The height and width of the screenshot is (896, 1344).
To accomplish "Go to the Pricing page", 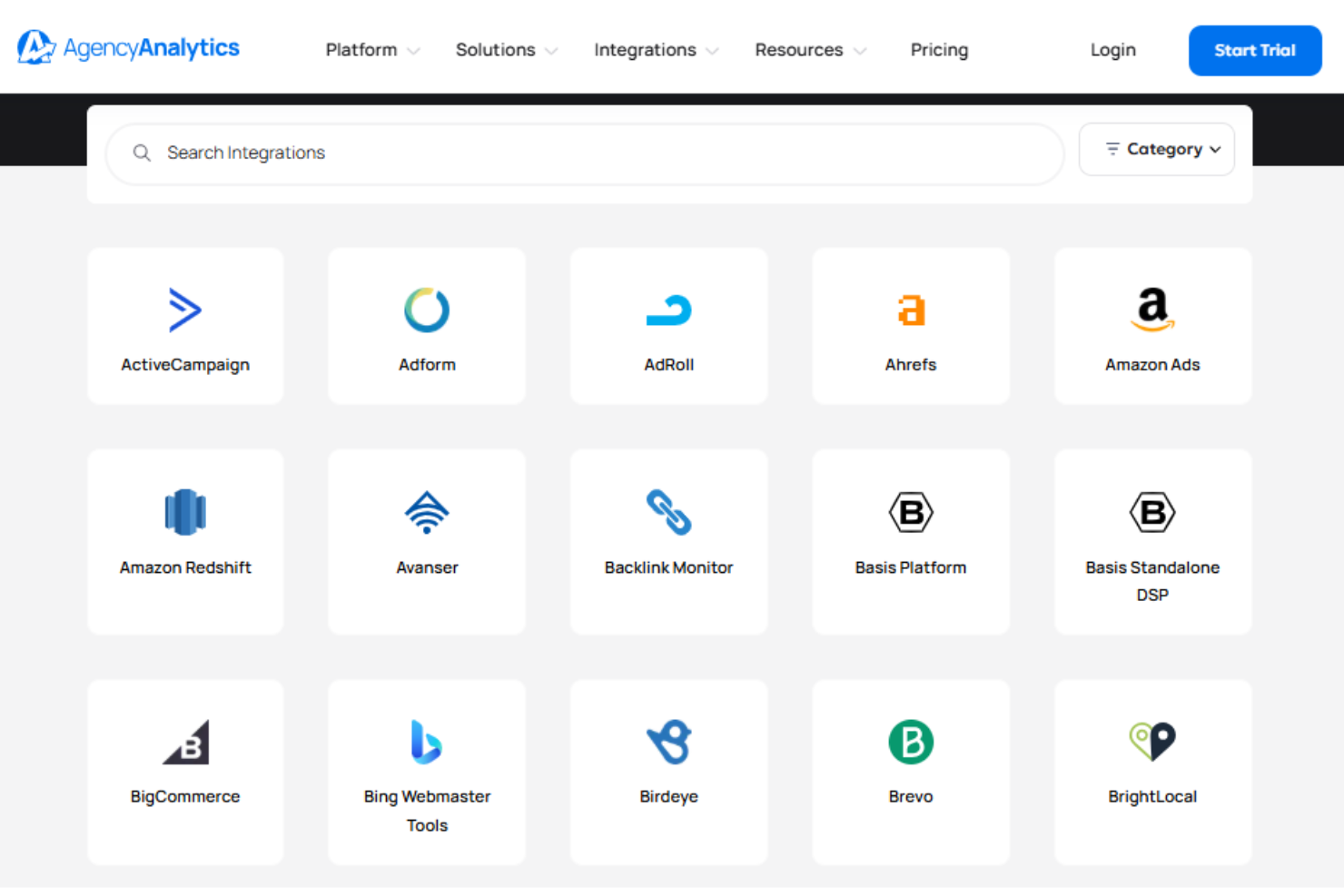I will (939, 50).
